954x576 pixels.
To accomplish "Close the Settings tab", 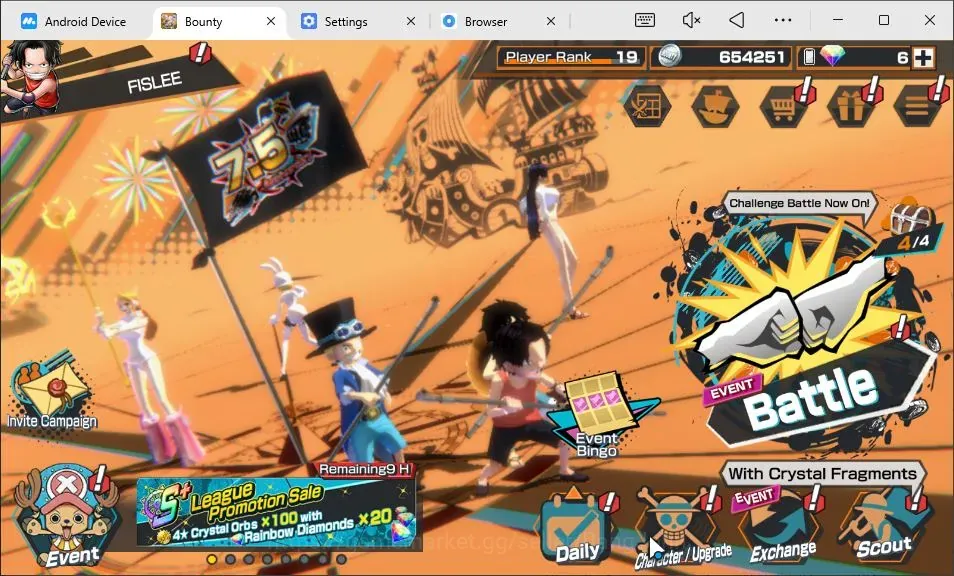I will tap(411, 21).
